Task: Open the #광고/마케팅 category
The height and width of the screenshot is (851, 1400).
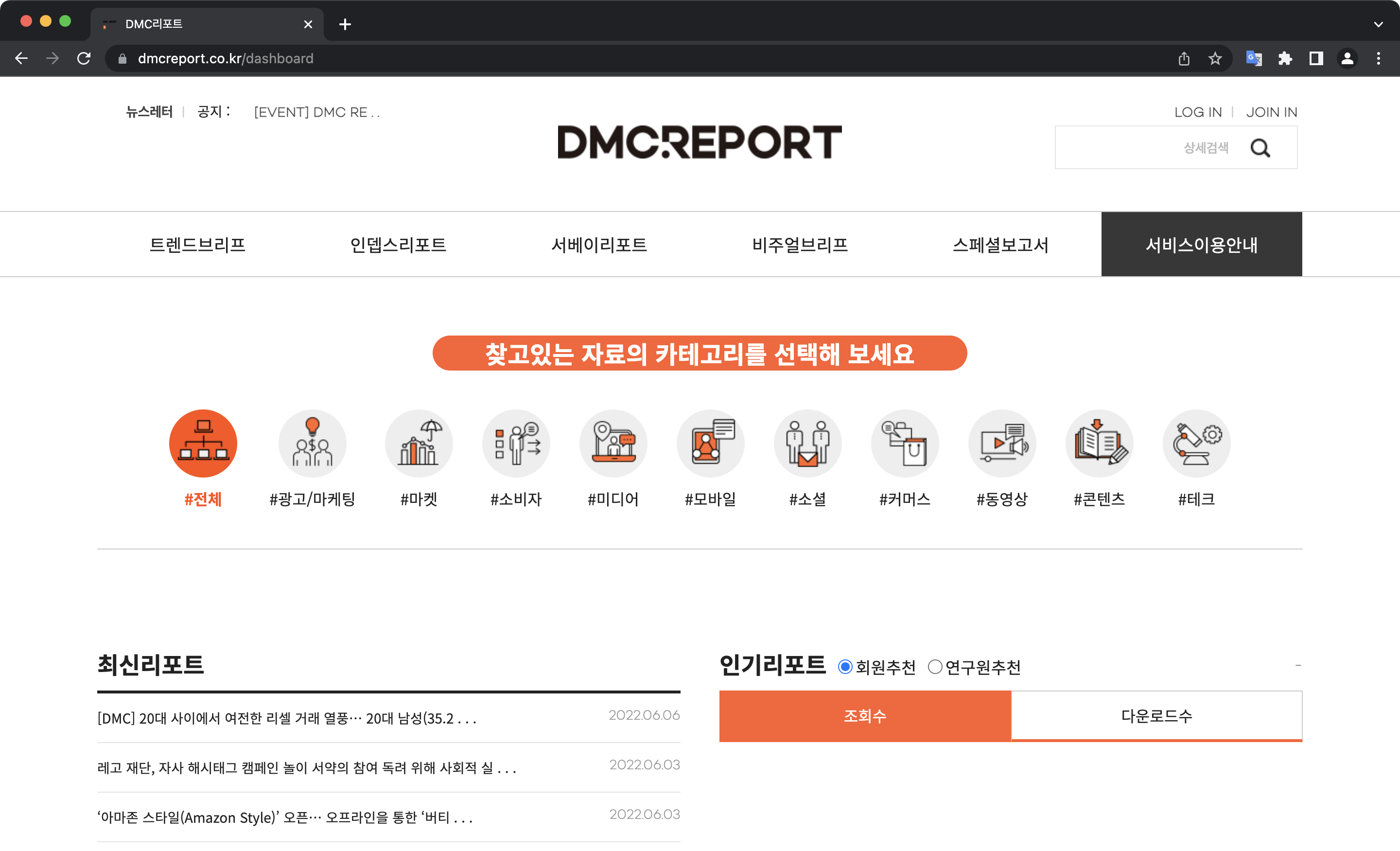Action: pos(313,443)
